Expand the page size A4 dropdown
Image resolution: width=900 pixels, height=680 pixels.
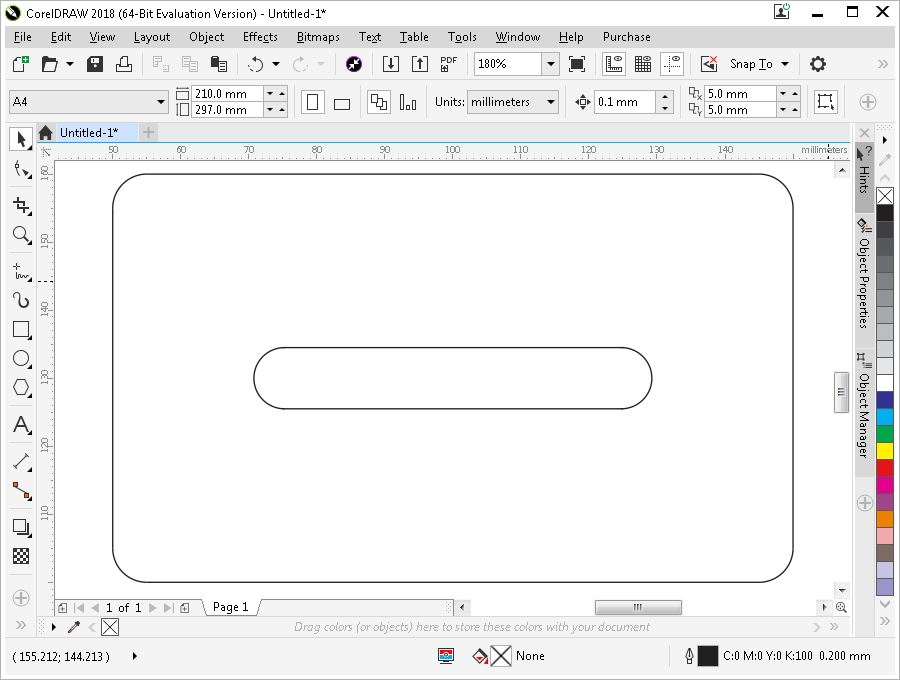click(161, 102)
